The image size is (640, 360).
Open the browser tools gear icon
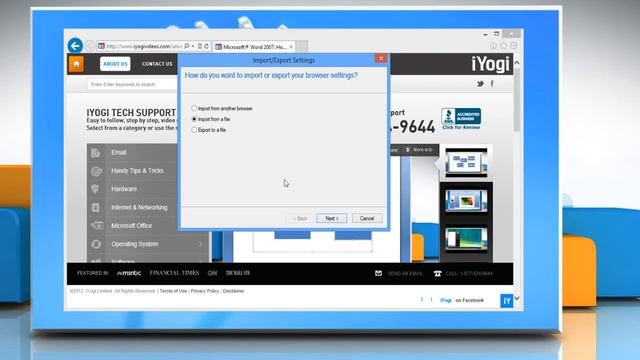(513, 46)
